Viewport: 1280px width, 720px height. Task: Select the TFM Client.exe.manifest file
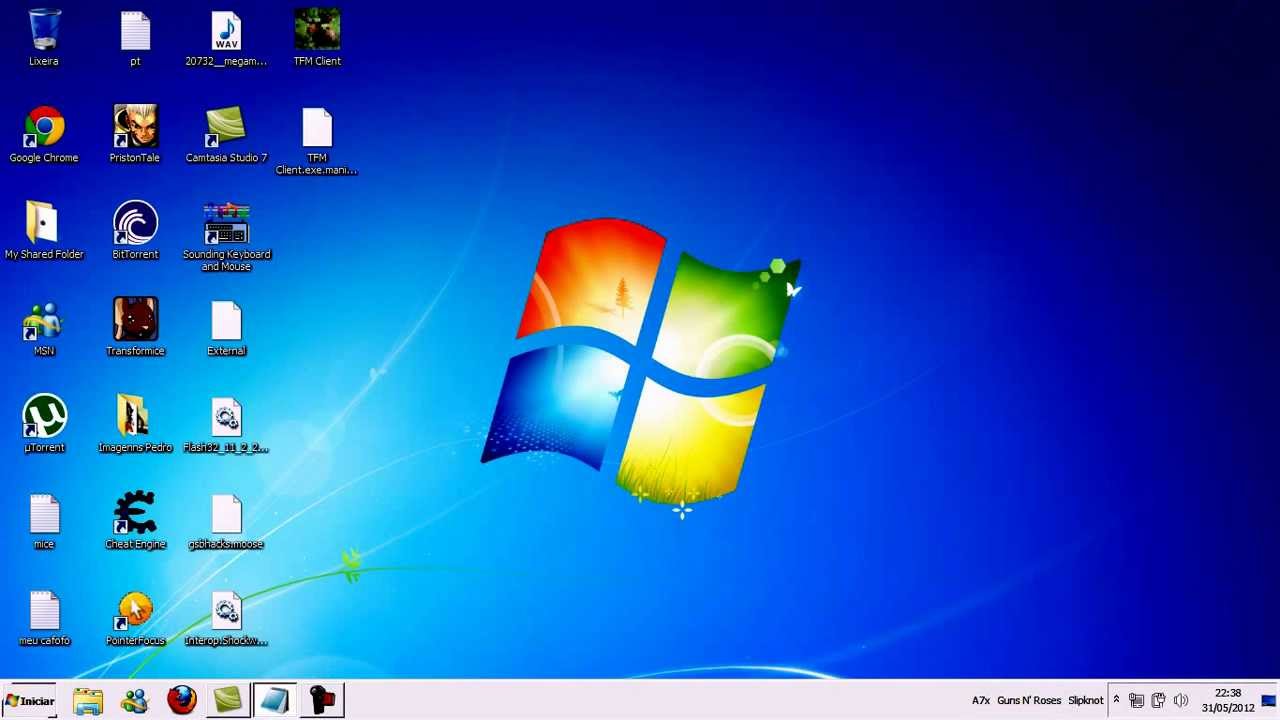click(317, 141)
